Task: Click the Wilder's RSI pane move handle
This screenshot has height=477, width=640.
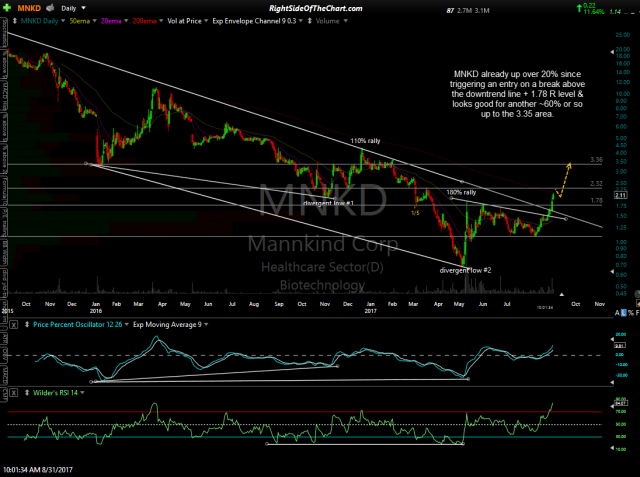Action: 27,393
